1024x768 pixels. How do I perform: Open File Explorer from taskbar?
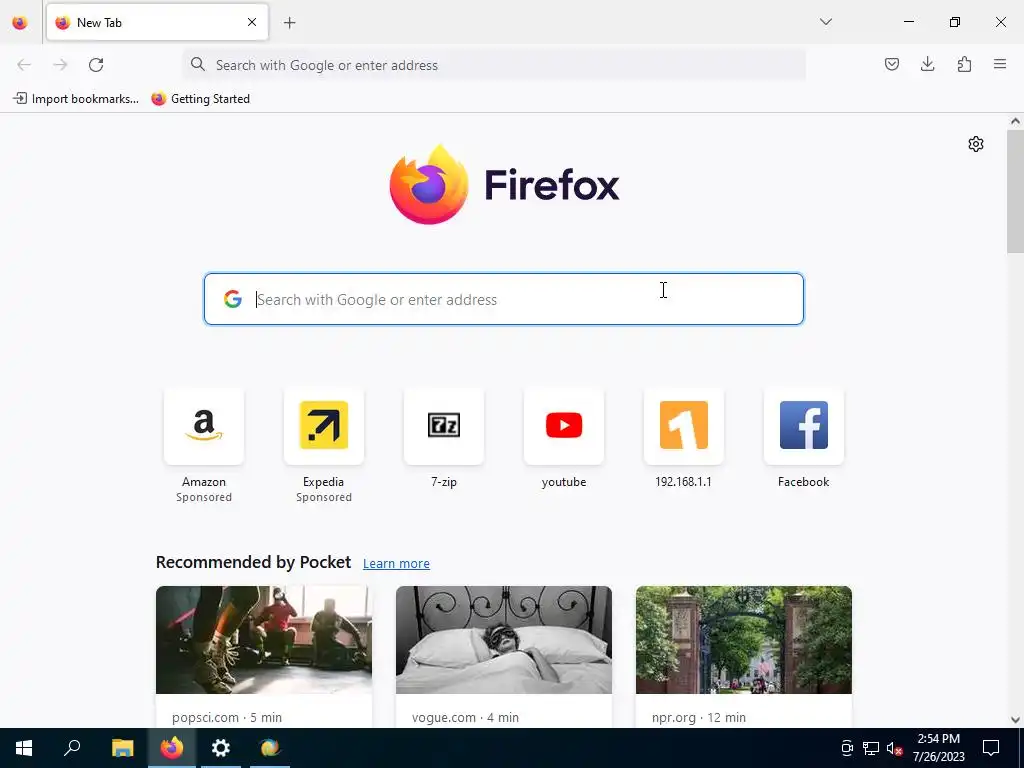(122, 748)
